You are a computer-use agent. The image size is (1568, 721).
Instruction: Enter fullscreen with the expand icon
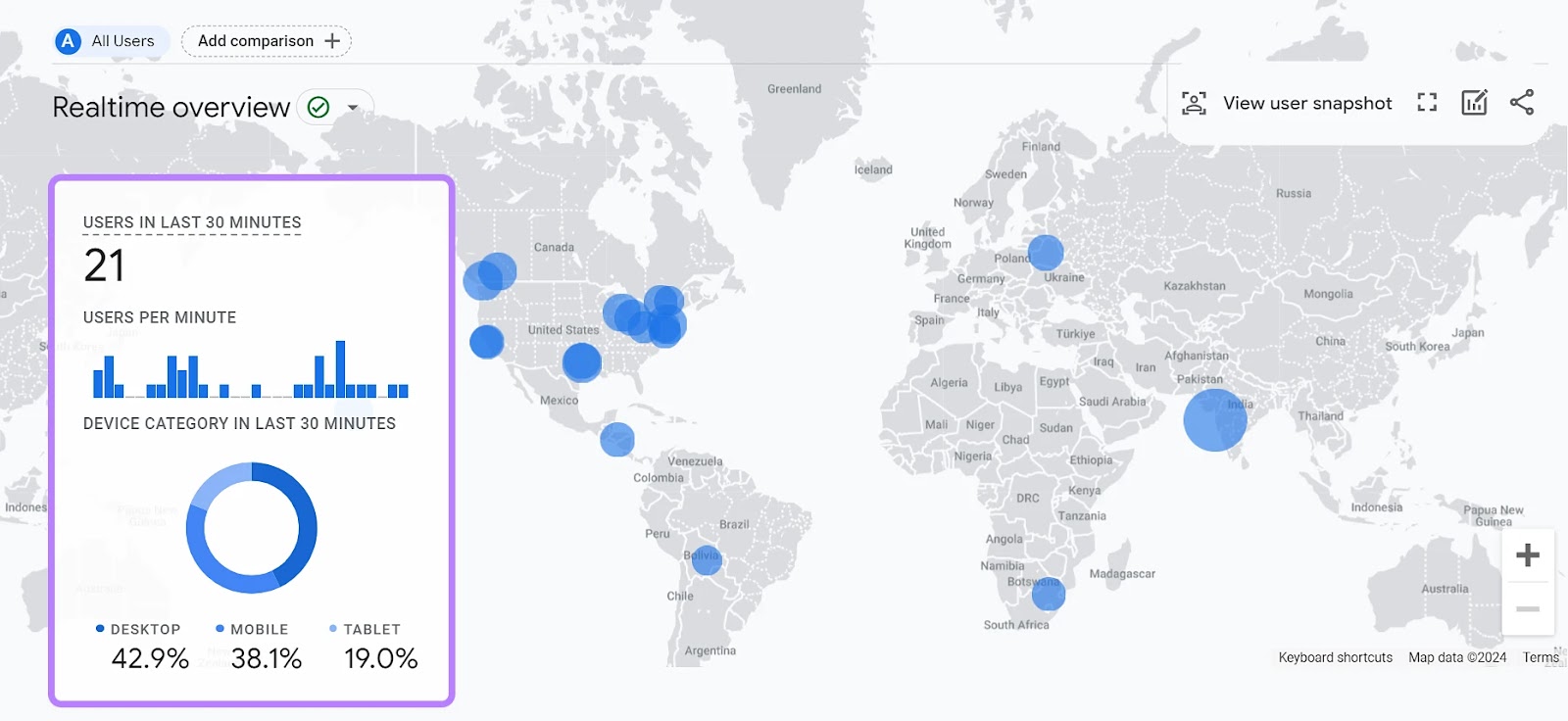[1427, 102]
